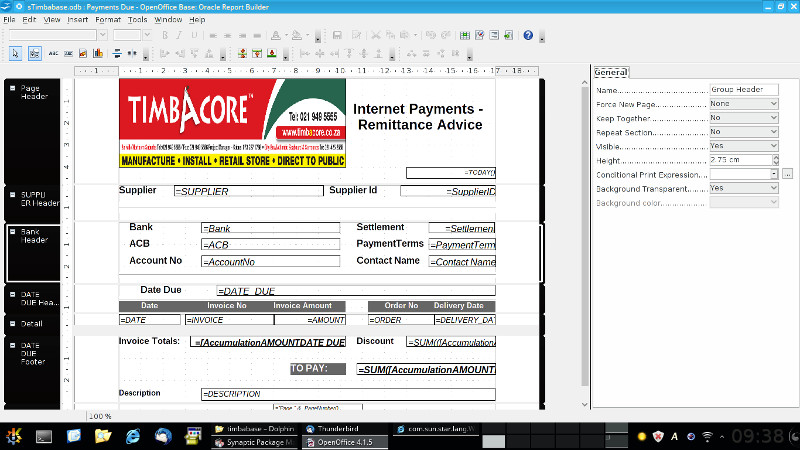Click the Help question mark icon
The height and width of the screenshot is (450, 800).
527,35
